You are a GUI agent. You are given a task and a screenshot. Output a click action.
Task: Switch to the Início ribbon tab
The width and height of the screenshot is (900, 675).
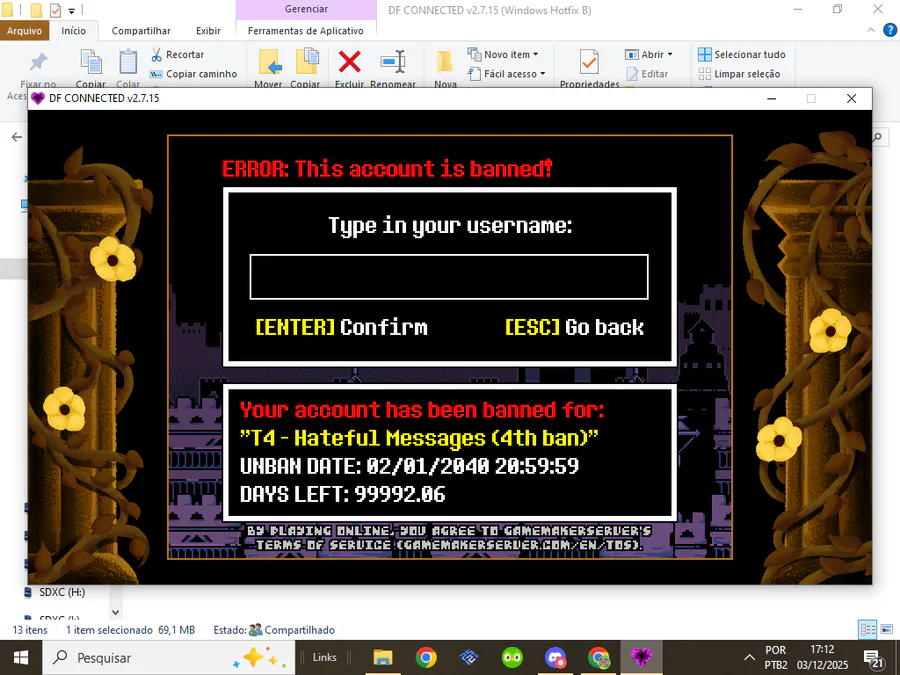[73, 31]
